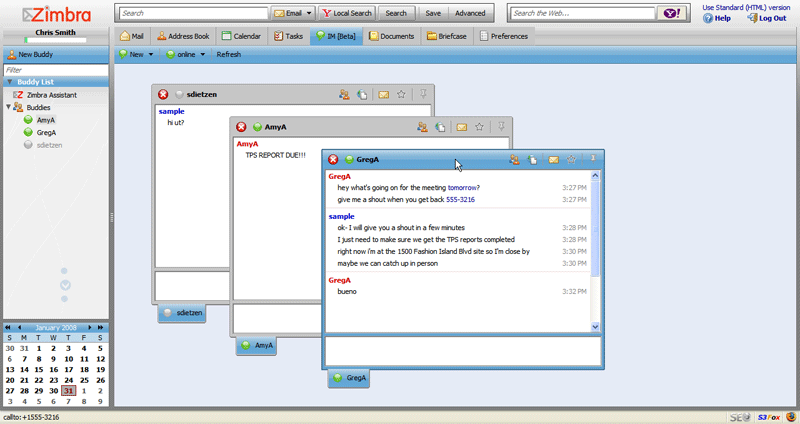The image size is (800, 424).
Task: Click the Log Out link
Action: coord(767,18)
